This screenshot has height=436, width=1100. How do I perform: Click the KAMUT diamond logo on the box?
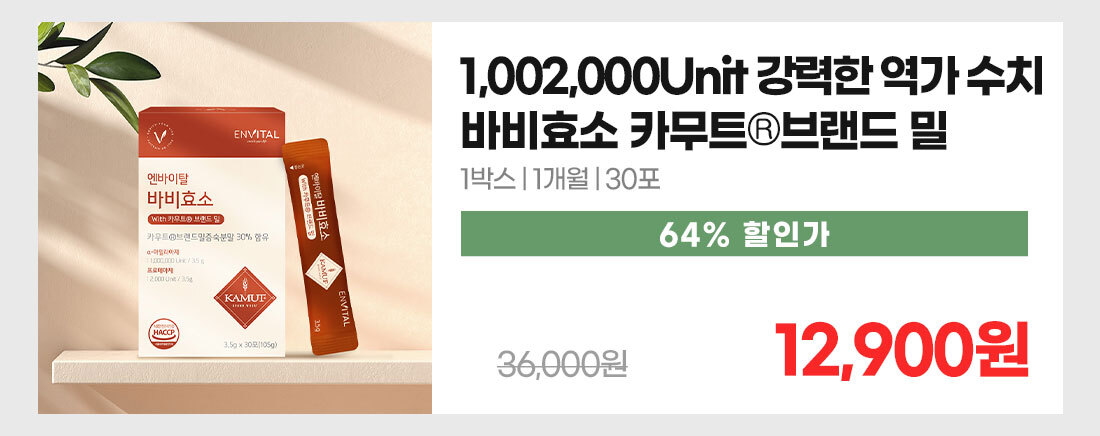tap(245, 298)
